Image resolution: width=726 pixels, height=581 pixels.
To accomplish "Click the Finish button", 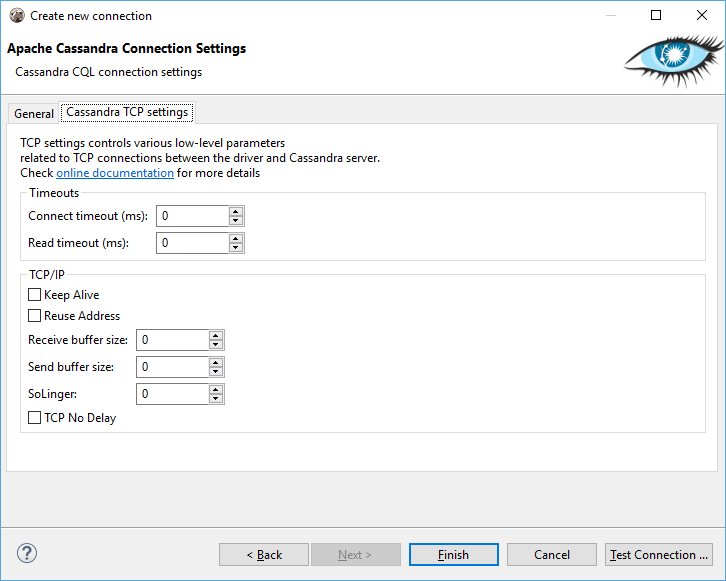I will pyautogui.click(x=454, y=555).
